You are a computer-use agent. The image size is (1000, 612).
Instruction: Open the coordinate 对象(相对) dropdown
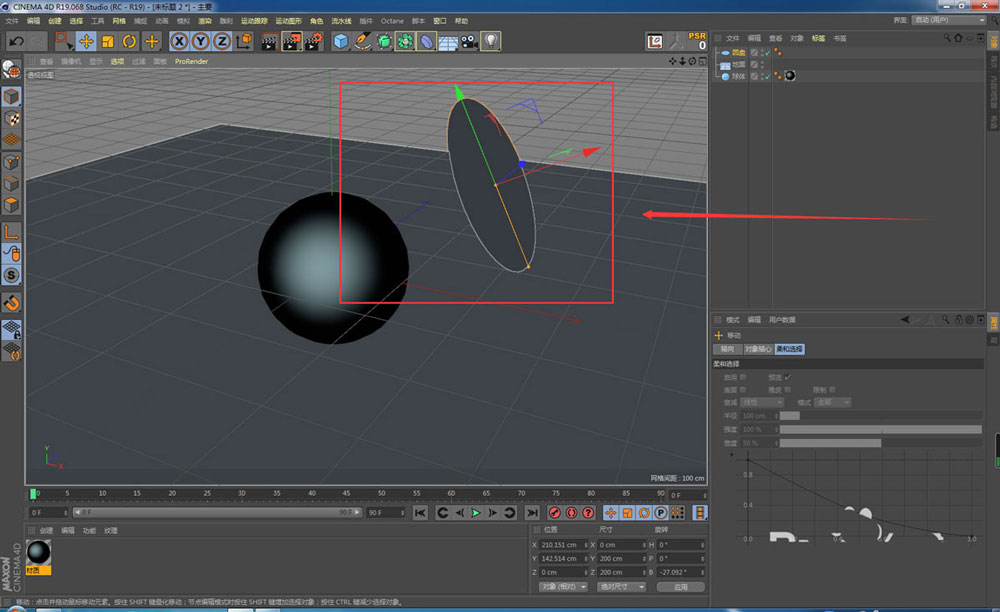click(x=562, y=587)
